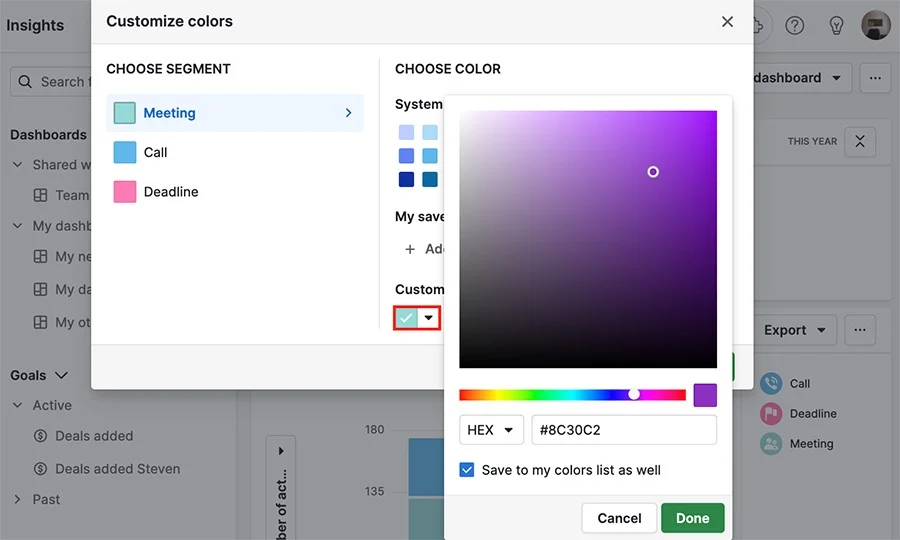The height and width of the screenshot is (540, 900).
Task: Expand the Past goals group
Action: point(17,499)
